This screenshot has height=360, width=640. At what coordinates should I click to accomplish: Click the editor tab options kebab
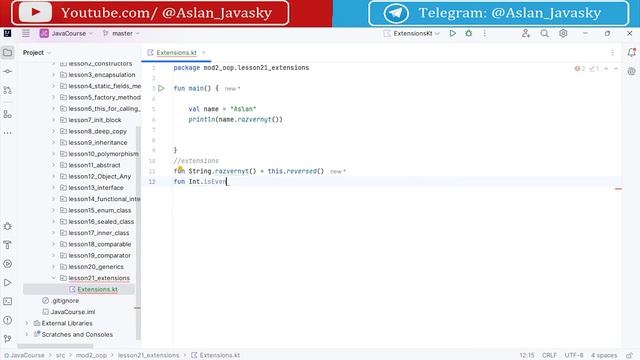point(612,52)
